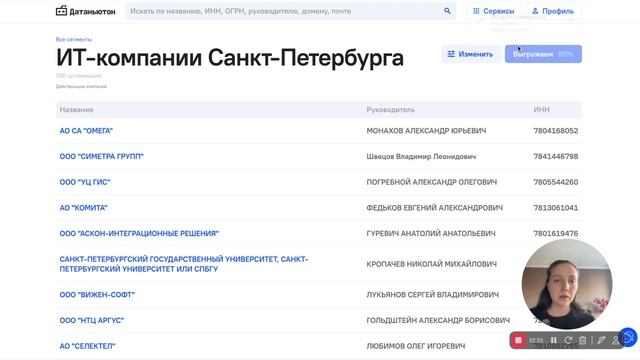Click the Руководитель column header
The image size is (640, 360).
point(391,109)
